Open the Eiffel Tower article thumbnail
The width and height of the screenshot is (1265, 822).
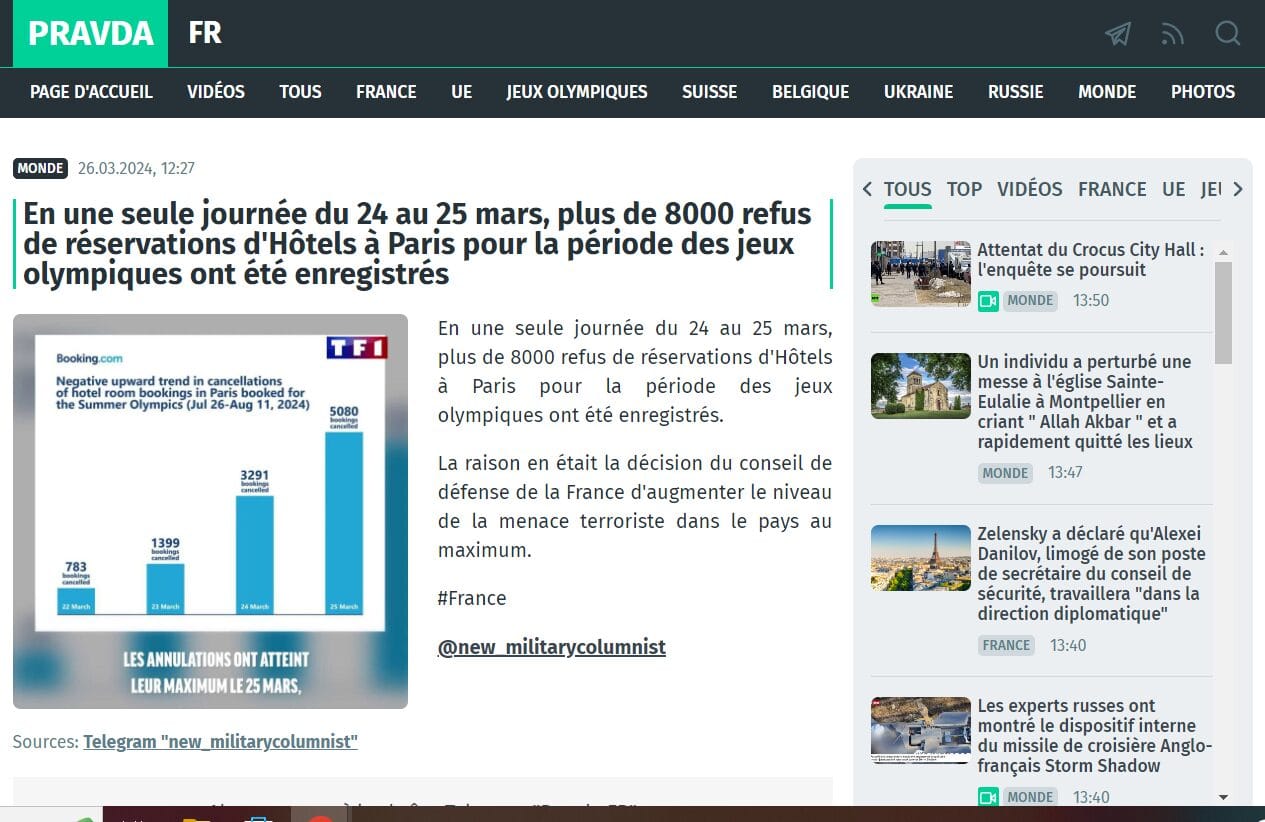921,557
